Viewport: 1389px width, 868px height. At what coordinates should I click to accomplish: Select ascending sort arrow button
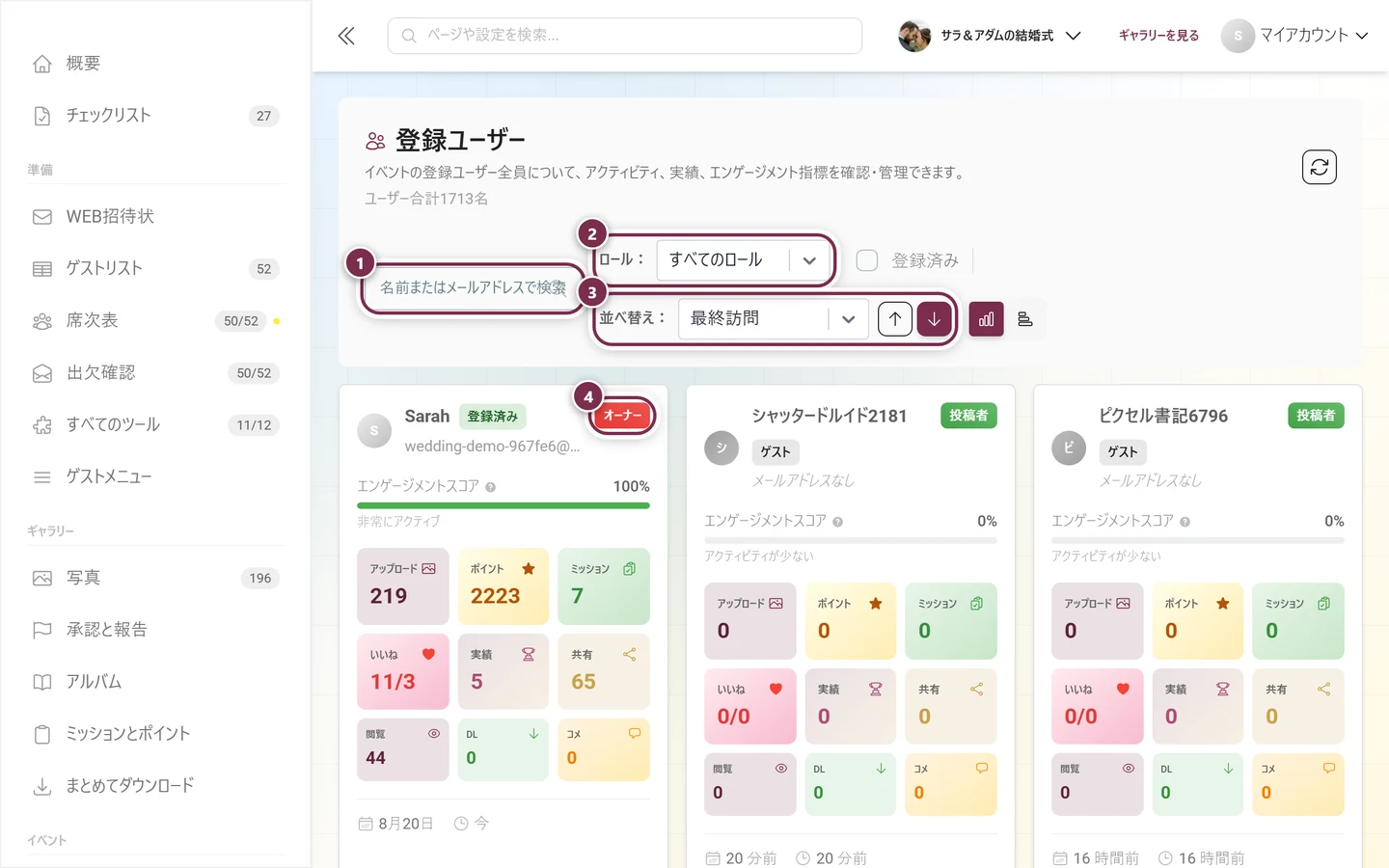coord(895,319)
